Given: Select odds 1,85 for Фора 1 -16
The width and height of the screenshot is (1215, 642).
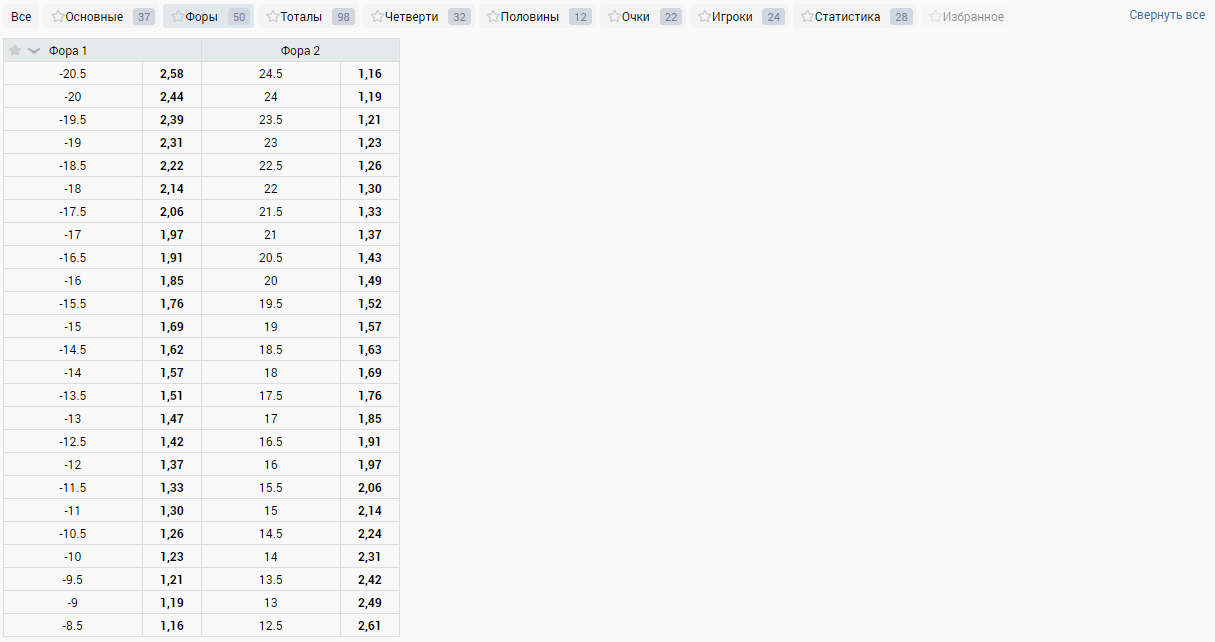Looking at the screenshot, I should tap(172, 281).
